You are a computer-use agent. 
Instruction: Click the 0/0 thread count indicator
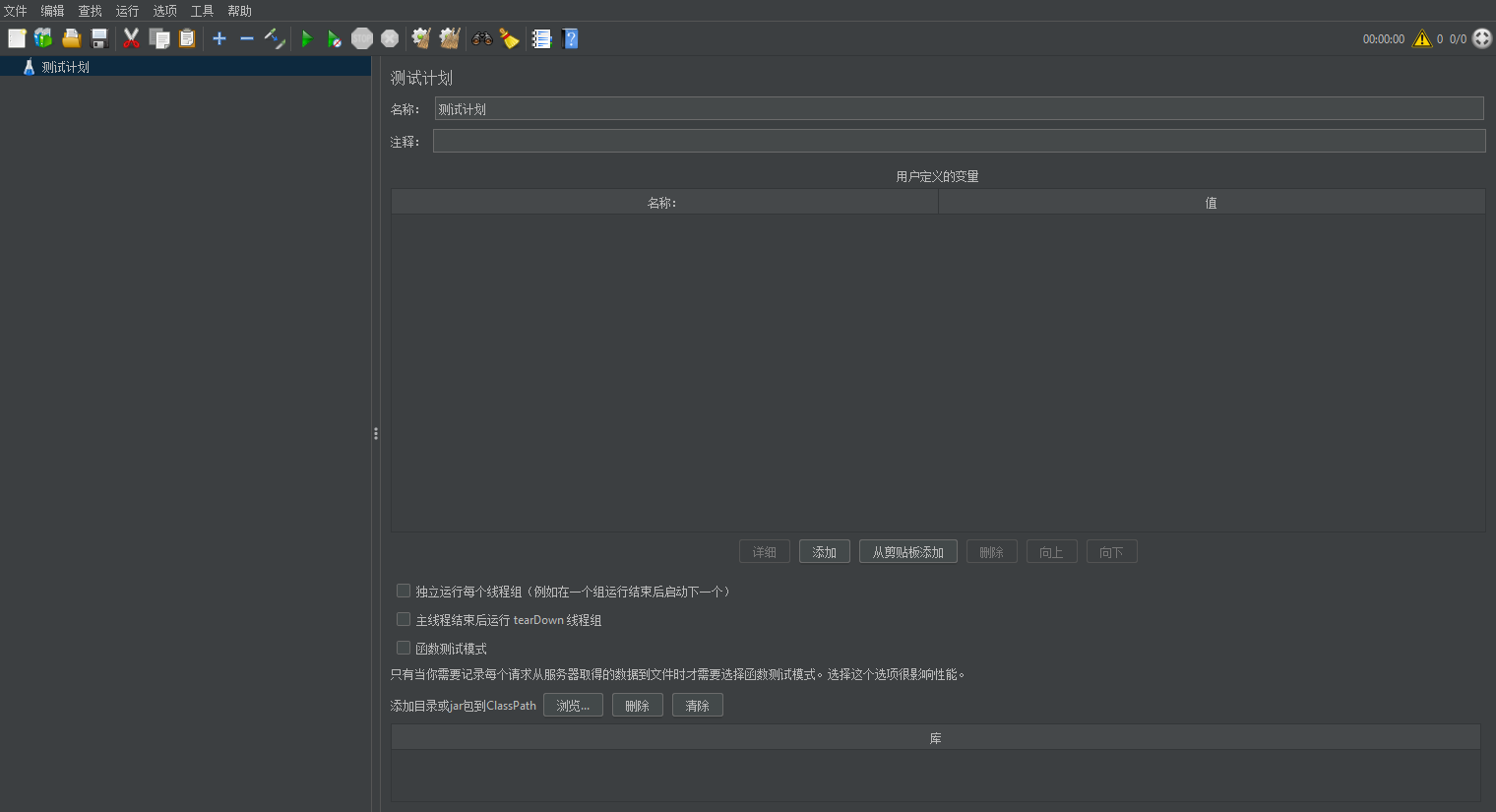[x=1458, y=39]
